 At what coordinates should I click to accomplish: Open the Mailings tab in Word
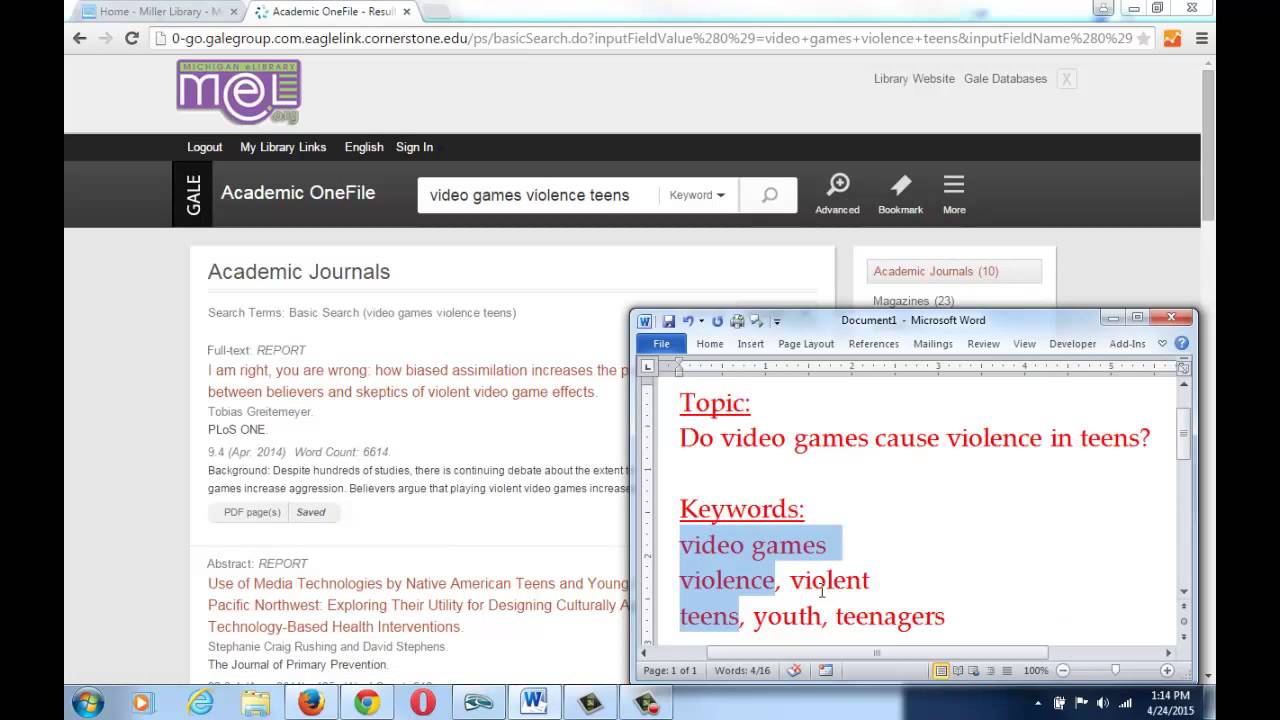[x=933, y=343]
